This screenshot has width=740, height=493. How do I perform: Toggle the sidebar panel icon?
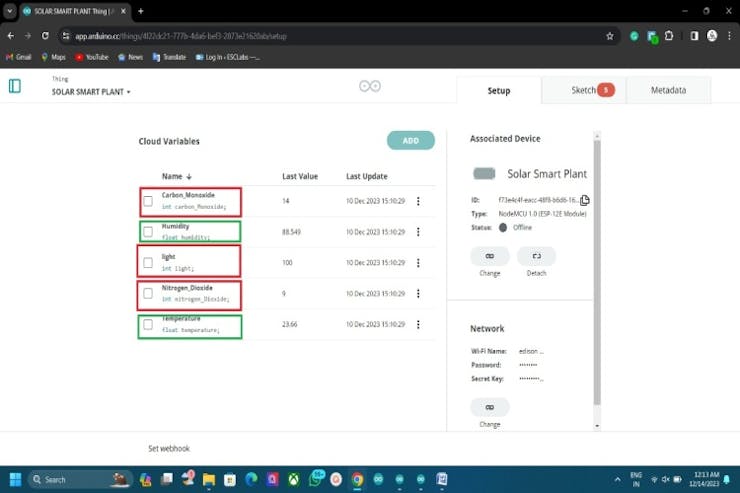(15, 86)
